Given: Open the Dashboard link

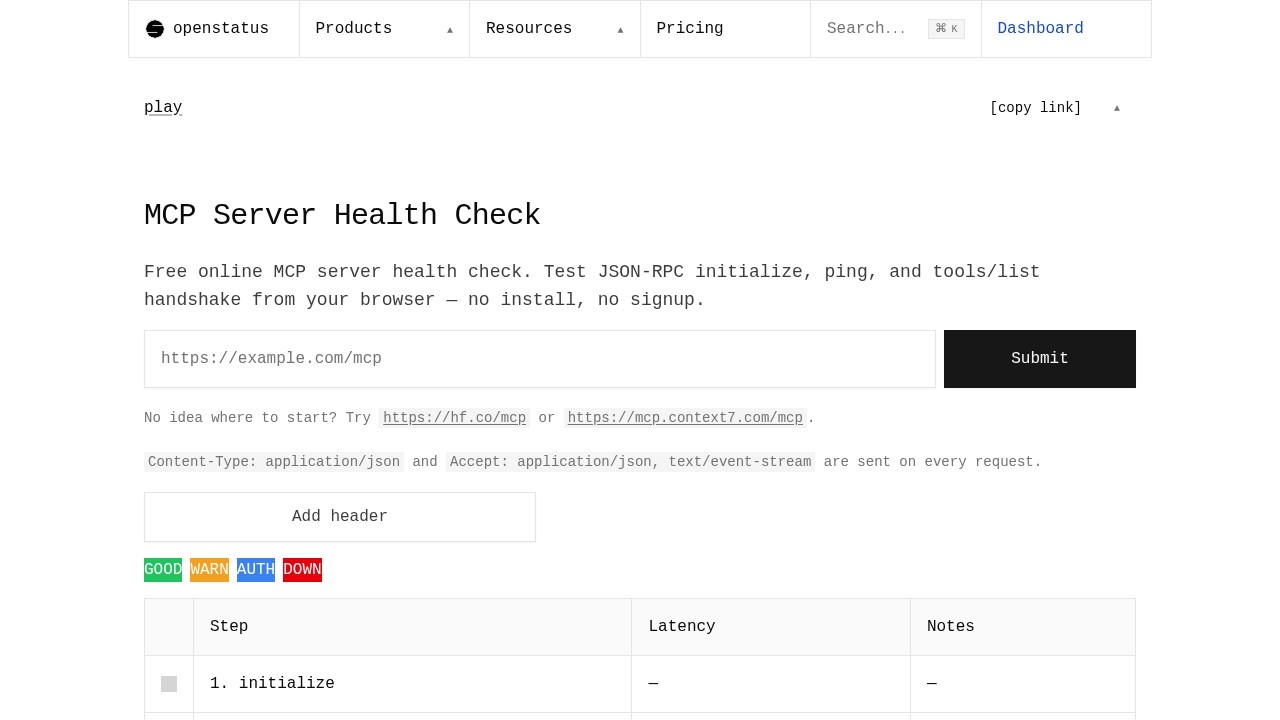Looking at the screenshot, I should pyautogui.click(x=1066, y=29).
